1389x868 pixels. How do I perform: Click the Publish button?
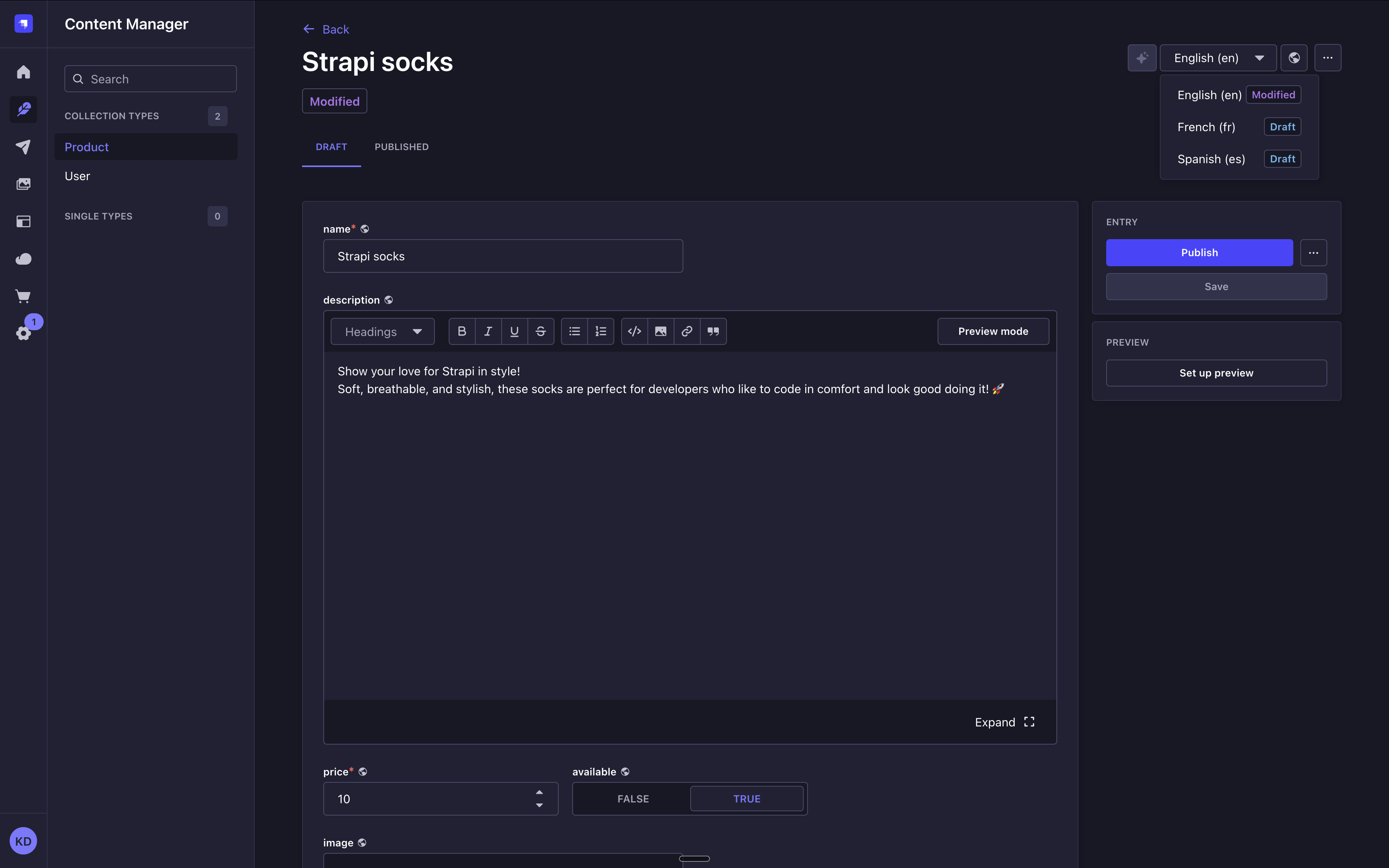coord(1199,253)
